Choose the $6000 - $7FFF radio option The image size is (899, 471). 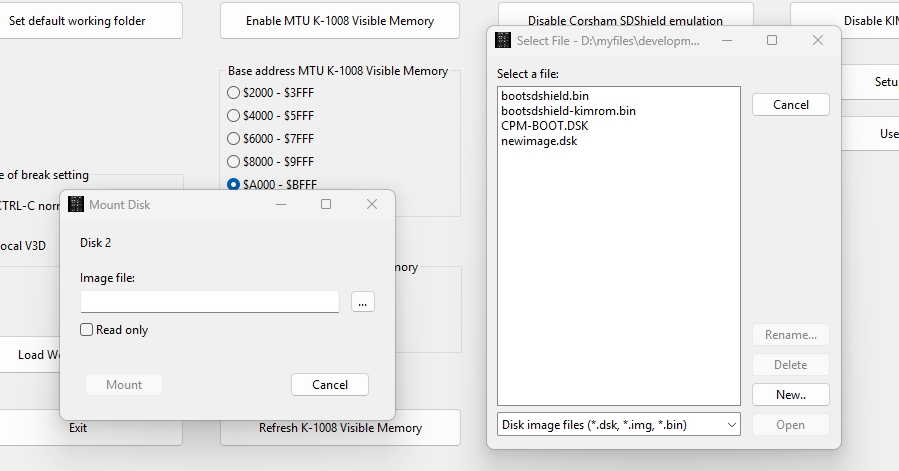tap(234, 139)
